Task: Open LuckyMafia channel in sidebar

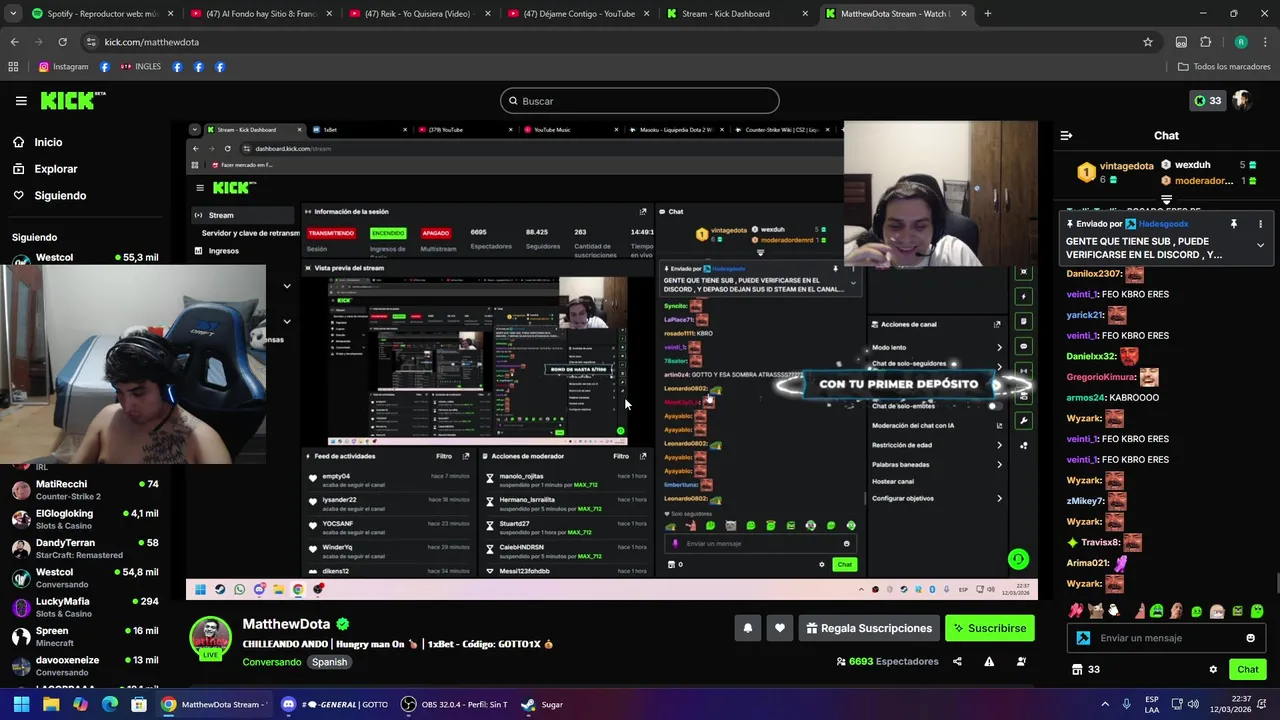Action: pos(85,607)
